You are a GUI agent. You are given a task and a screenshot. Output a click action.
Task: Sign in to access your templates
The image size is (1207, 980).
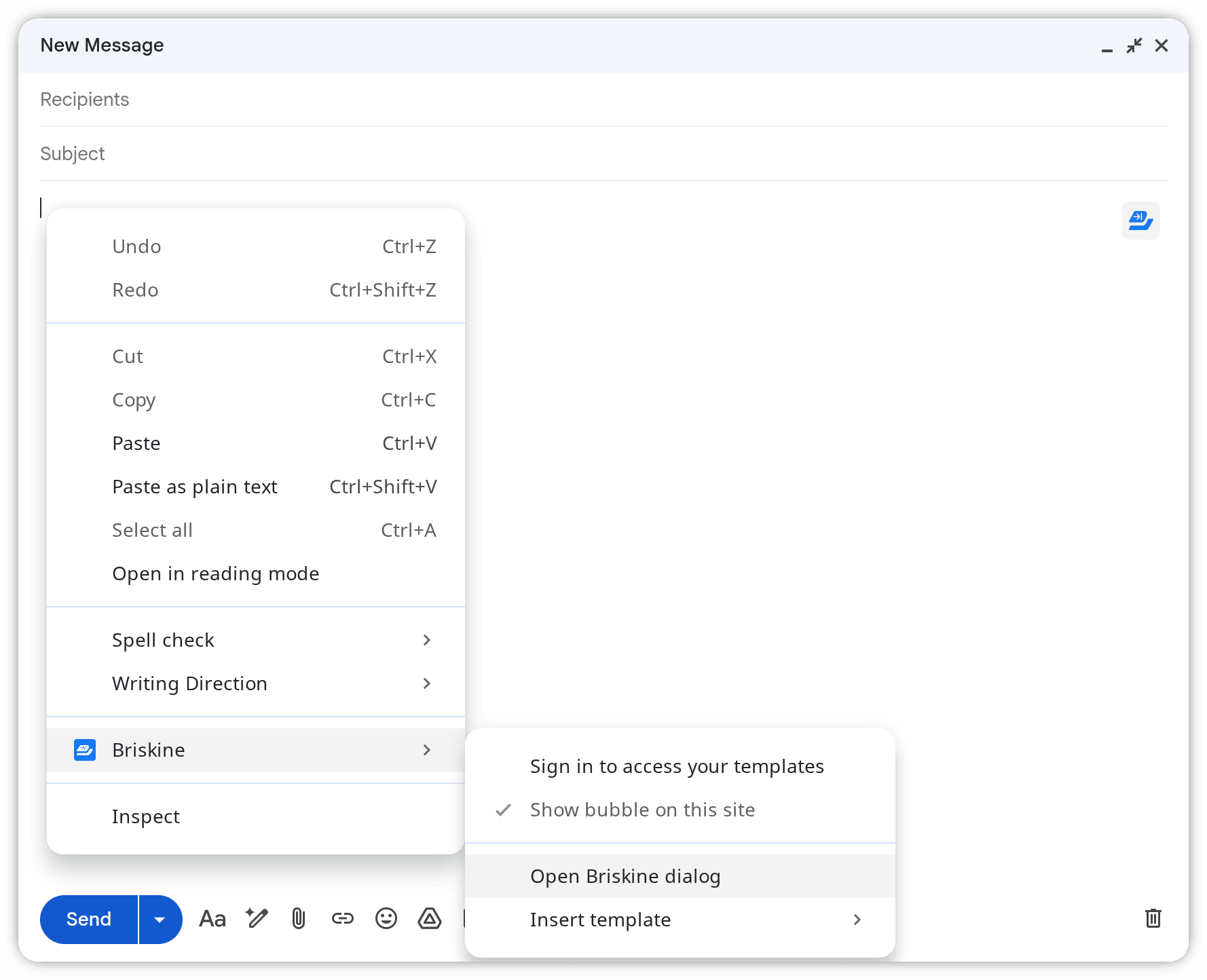pyautogui.click(x=676, y=766)
